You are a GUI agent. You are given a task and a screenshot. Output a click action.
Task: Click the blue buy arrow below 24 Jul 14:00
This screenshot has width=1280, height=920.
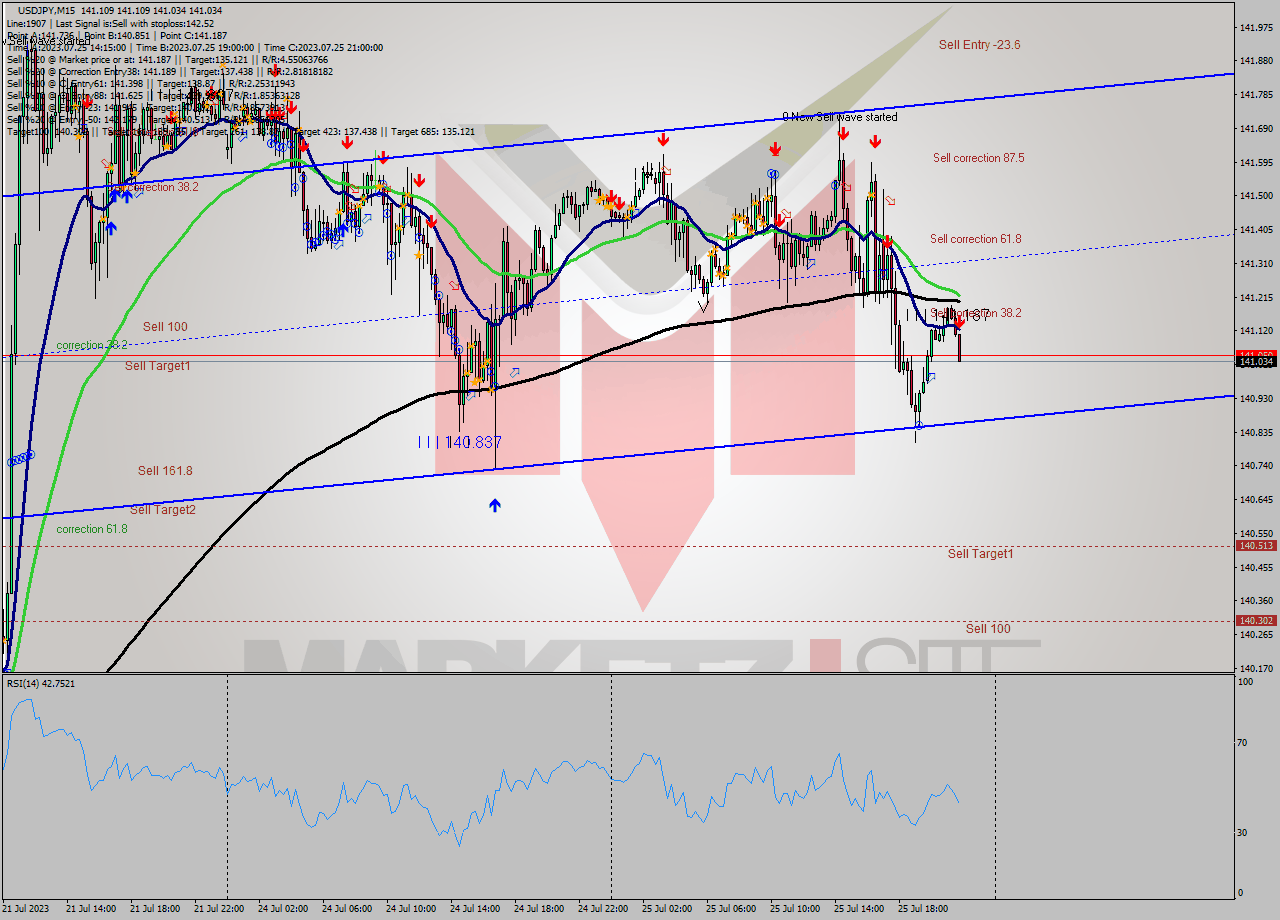494,505
